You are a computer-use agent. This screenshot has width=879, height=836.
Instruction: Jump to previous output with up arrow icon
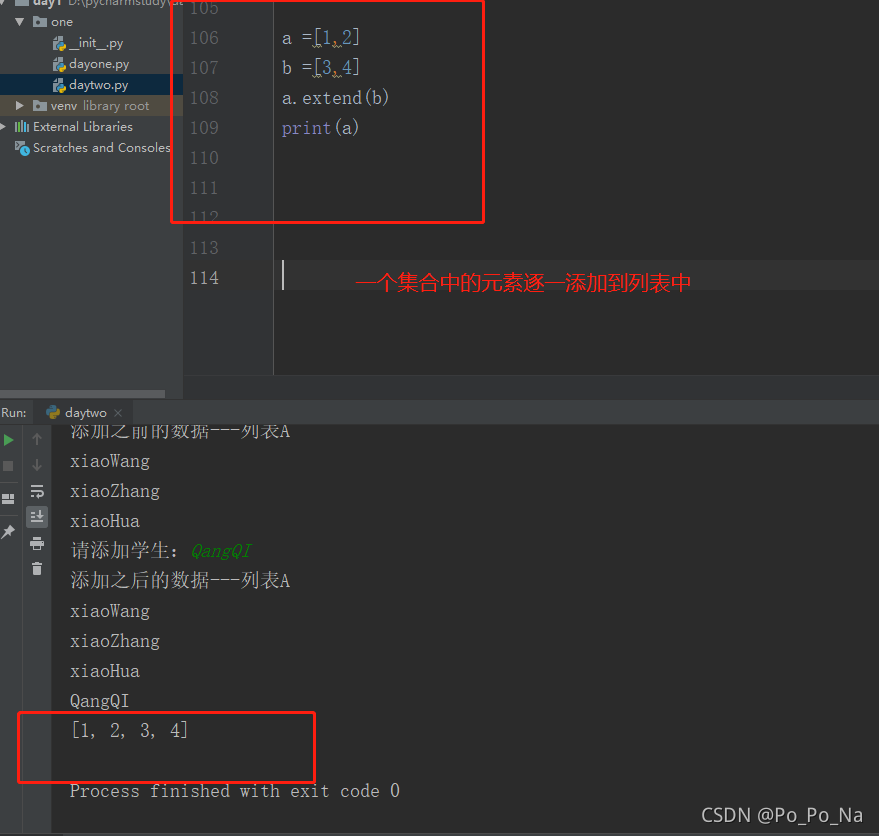click(37, 439)
